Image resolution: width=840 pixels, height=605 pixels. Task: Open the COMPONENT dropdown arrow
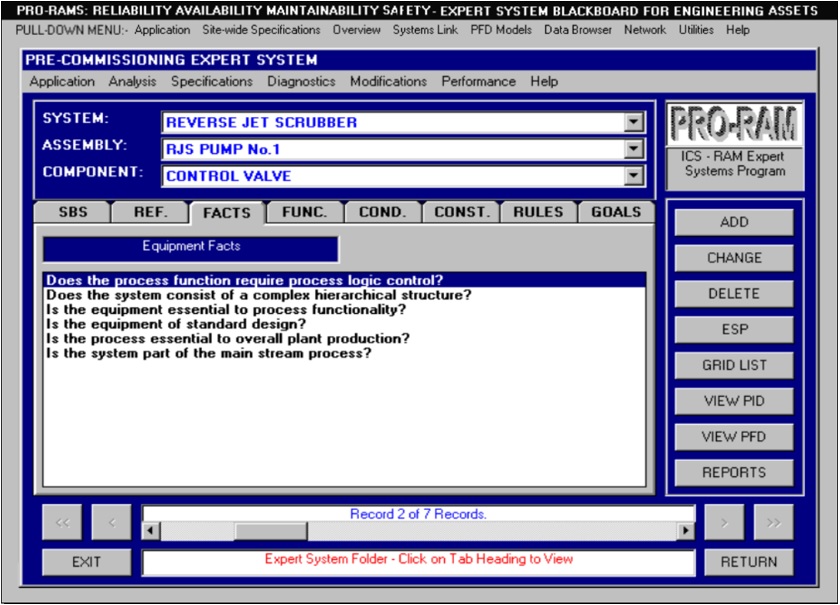point(634,176)
